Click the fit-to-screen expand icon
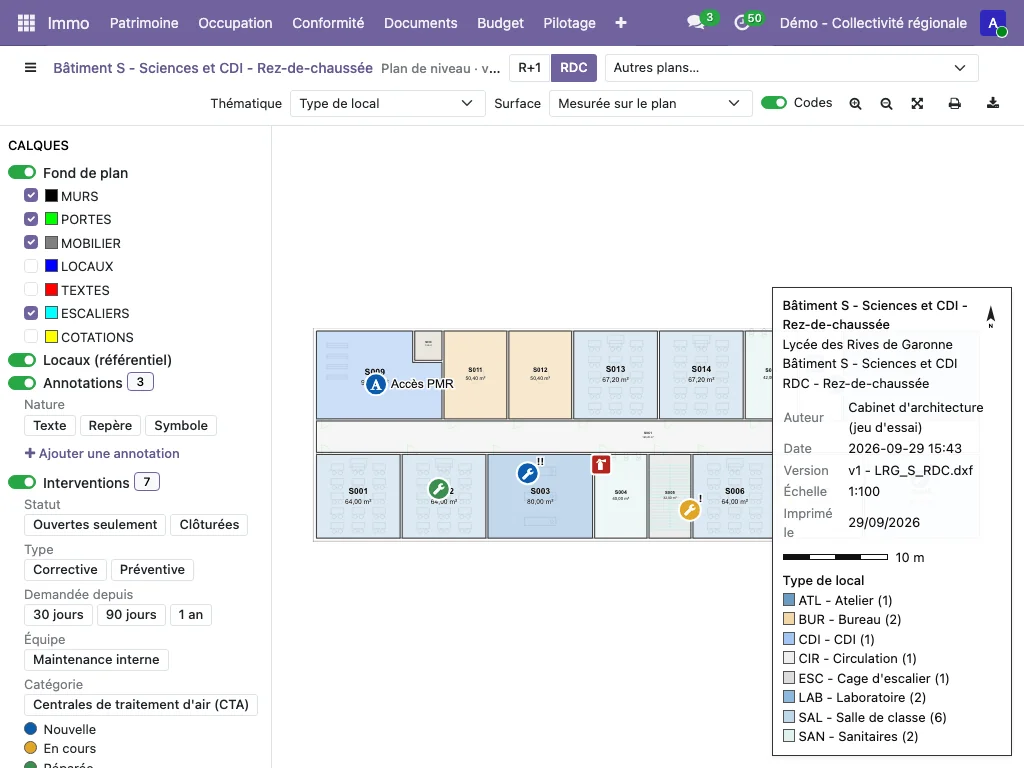The height and width of the screenshot is (768, 1024). click(918, 104)
